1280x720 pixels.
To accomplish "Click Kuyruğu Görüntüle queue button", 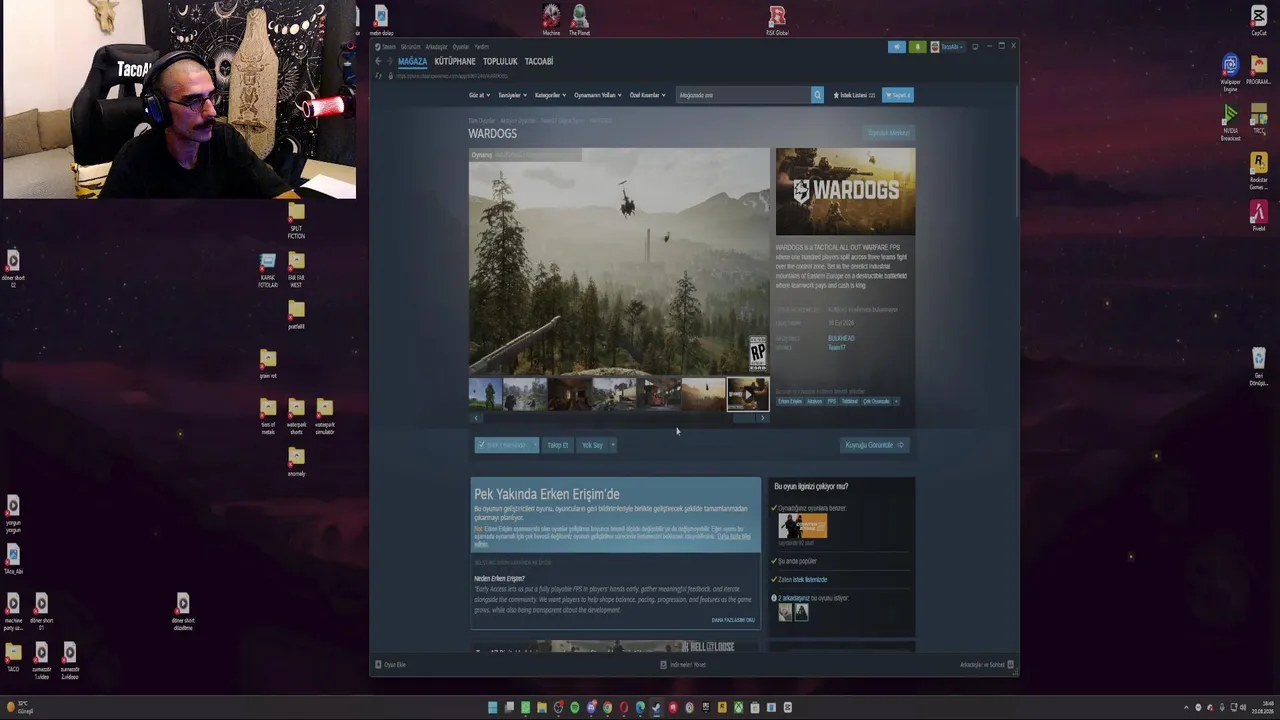I will pos(875,445).
